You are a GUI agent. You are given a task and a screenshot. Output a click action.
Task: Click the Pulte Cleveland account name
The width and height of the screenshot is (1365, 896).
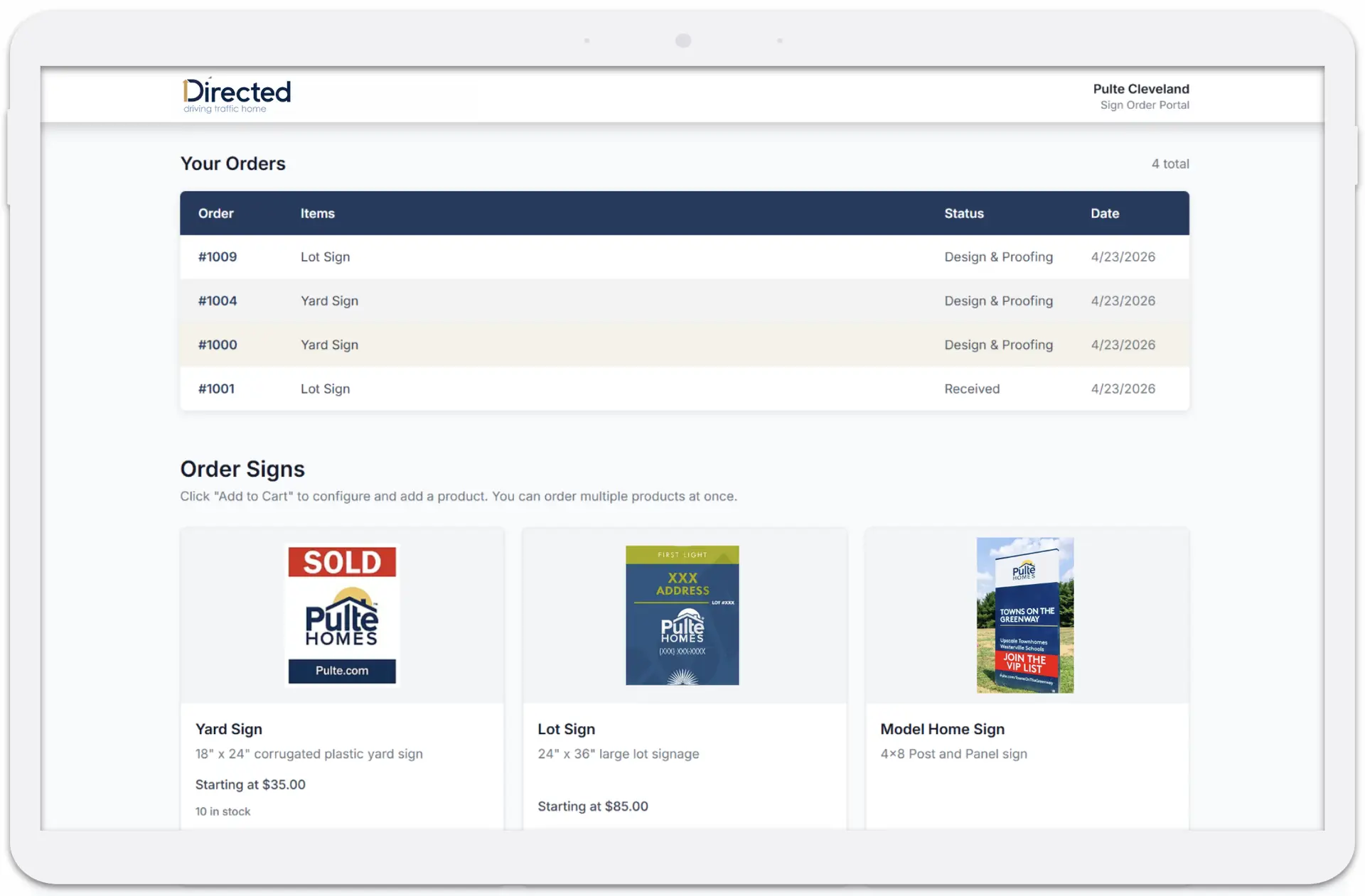pyautogui.click(x=1140, y=89)
